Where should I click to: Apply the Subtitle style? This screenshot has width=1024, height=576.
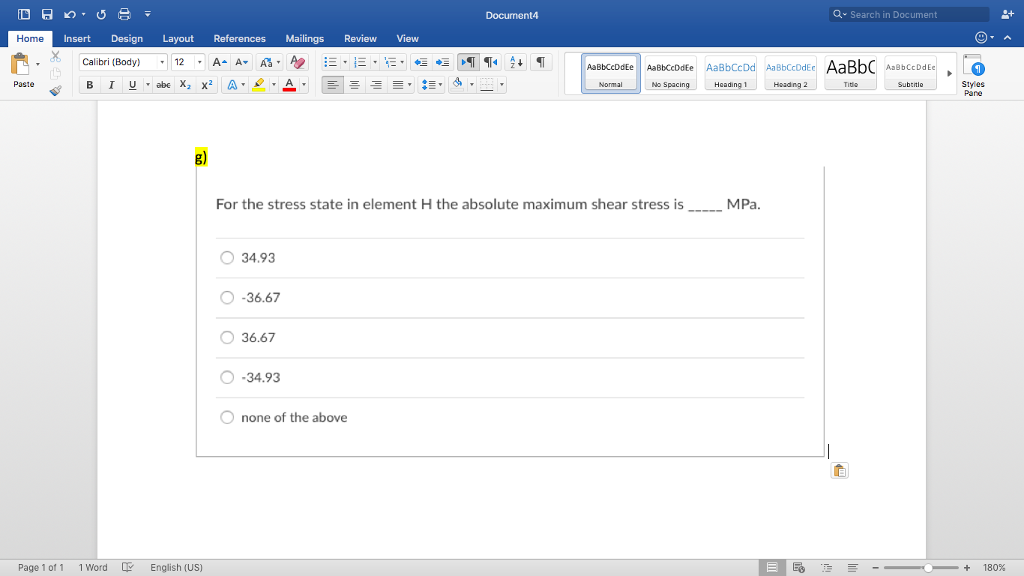(x=910, y=73)
